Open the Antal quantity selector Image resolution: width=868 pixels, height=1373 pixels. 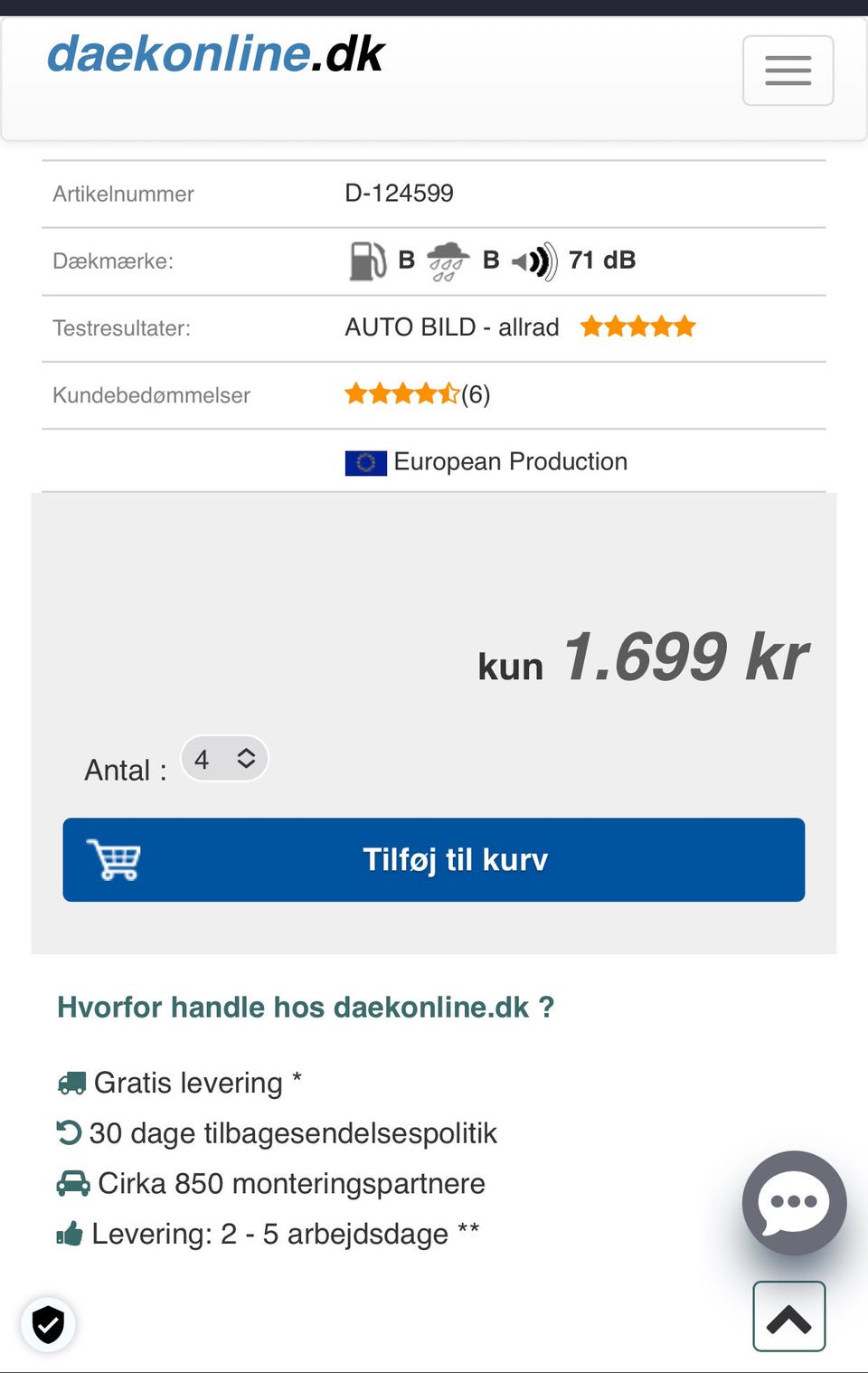click(x=224, y=759)
